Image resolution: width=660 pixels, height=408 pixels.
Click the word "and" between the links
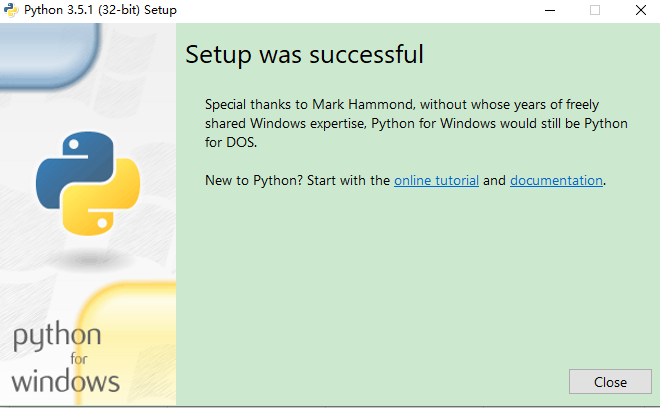(495, 181)
